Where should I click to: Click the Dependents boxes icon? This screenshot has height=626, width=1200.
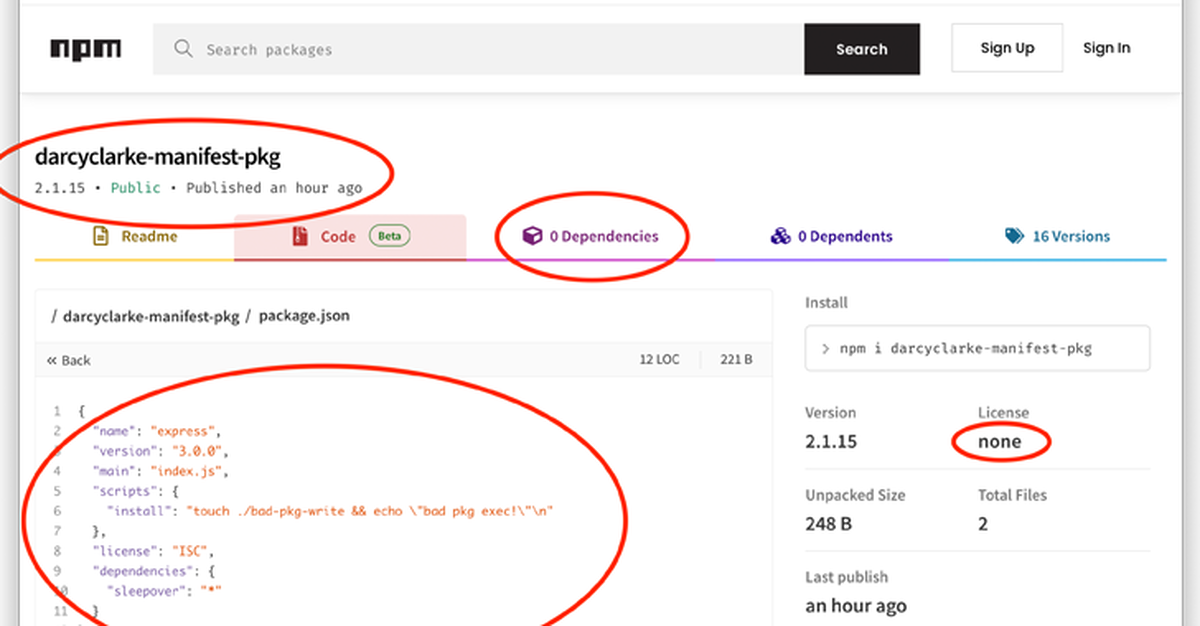[x=780, y=237]
